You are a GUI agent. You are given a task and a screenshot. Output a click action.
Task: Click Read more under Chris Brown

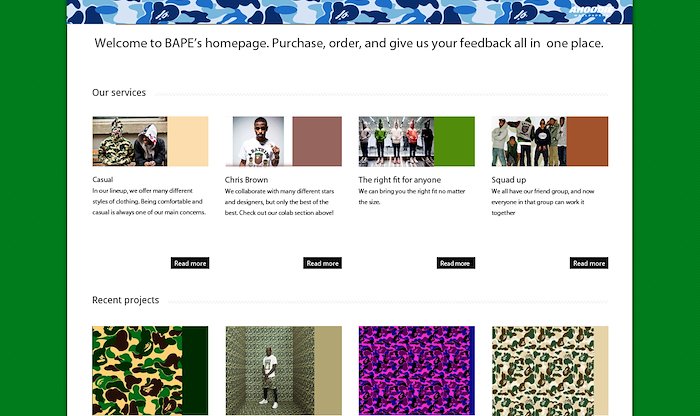(x=322, y=263)
